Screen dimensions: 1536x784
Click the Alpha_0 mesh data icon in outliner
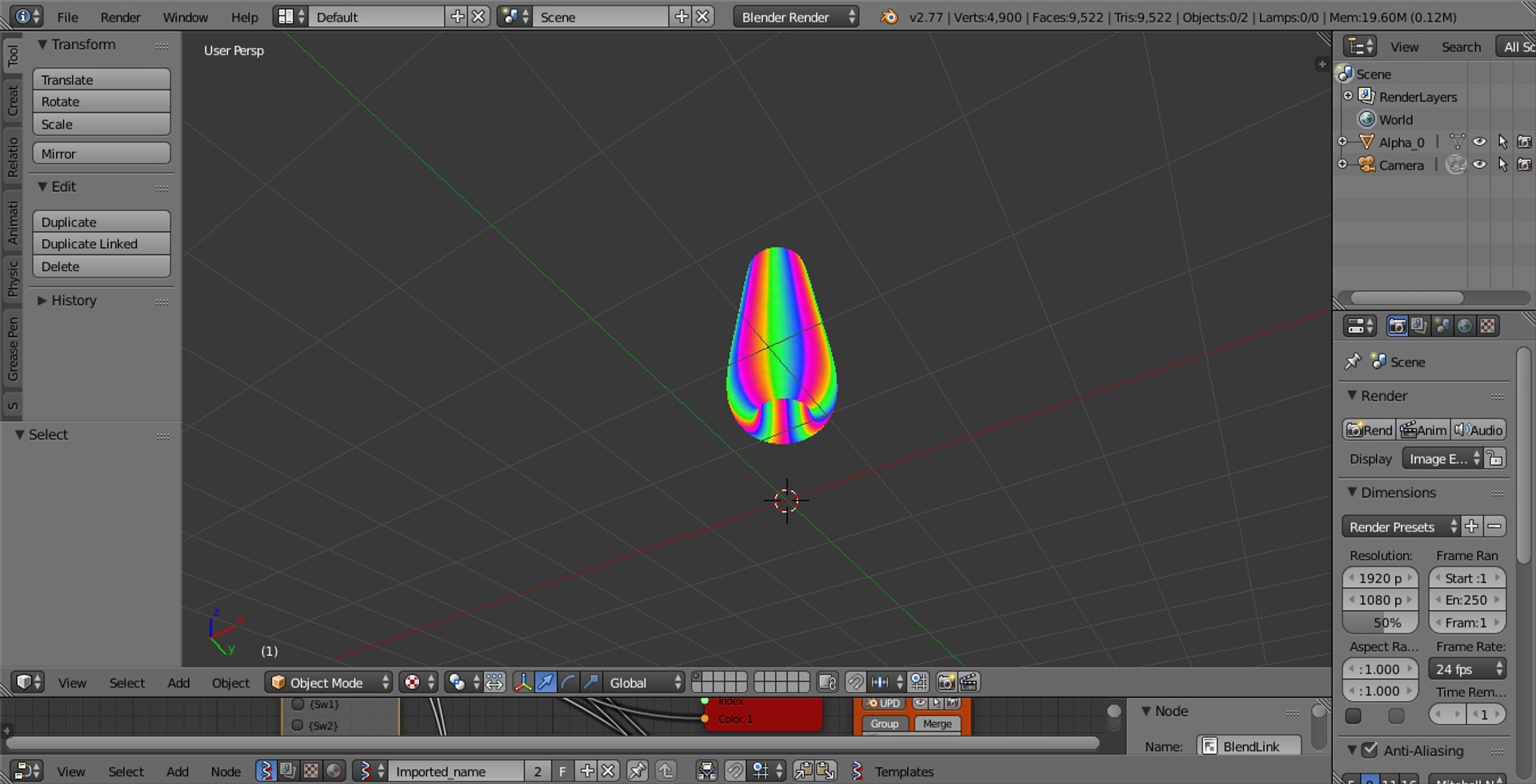(1458, 142)
